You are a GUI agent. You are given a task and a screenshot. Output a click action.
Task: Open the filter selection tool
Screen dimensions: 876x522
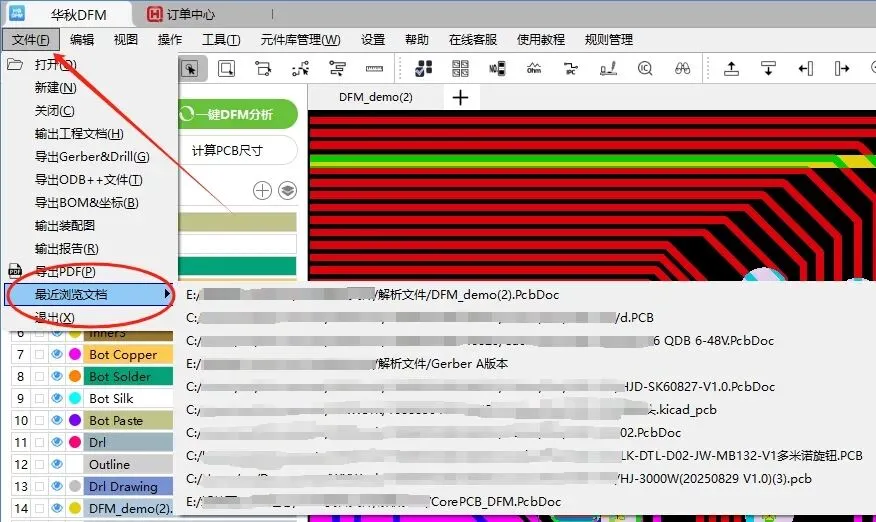[x=337, y=69]
